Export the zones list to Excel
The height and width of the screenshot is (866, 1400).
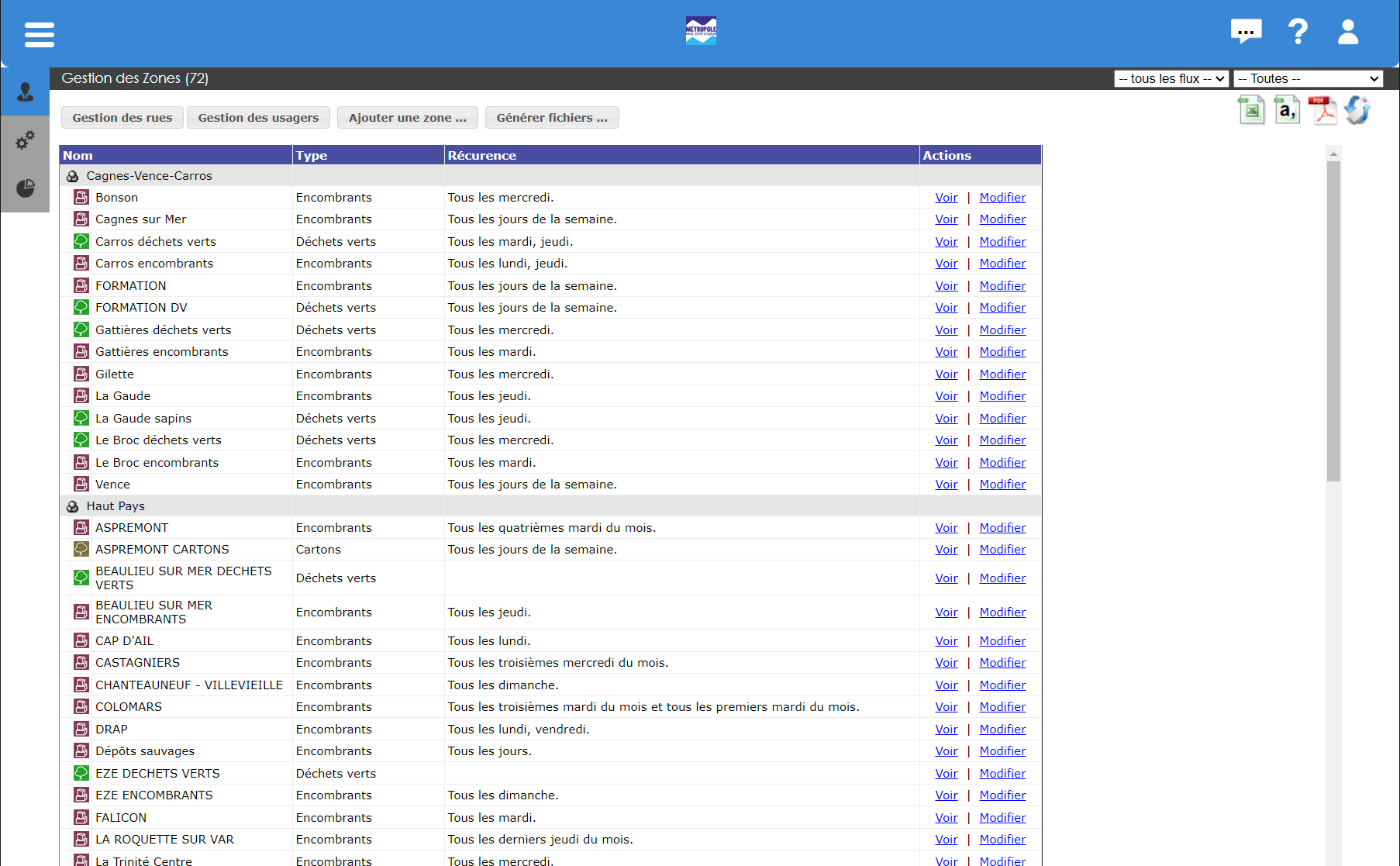(x=1251, y=110)
